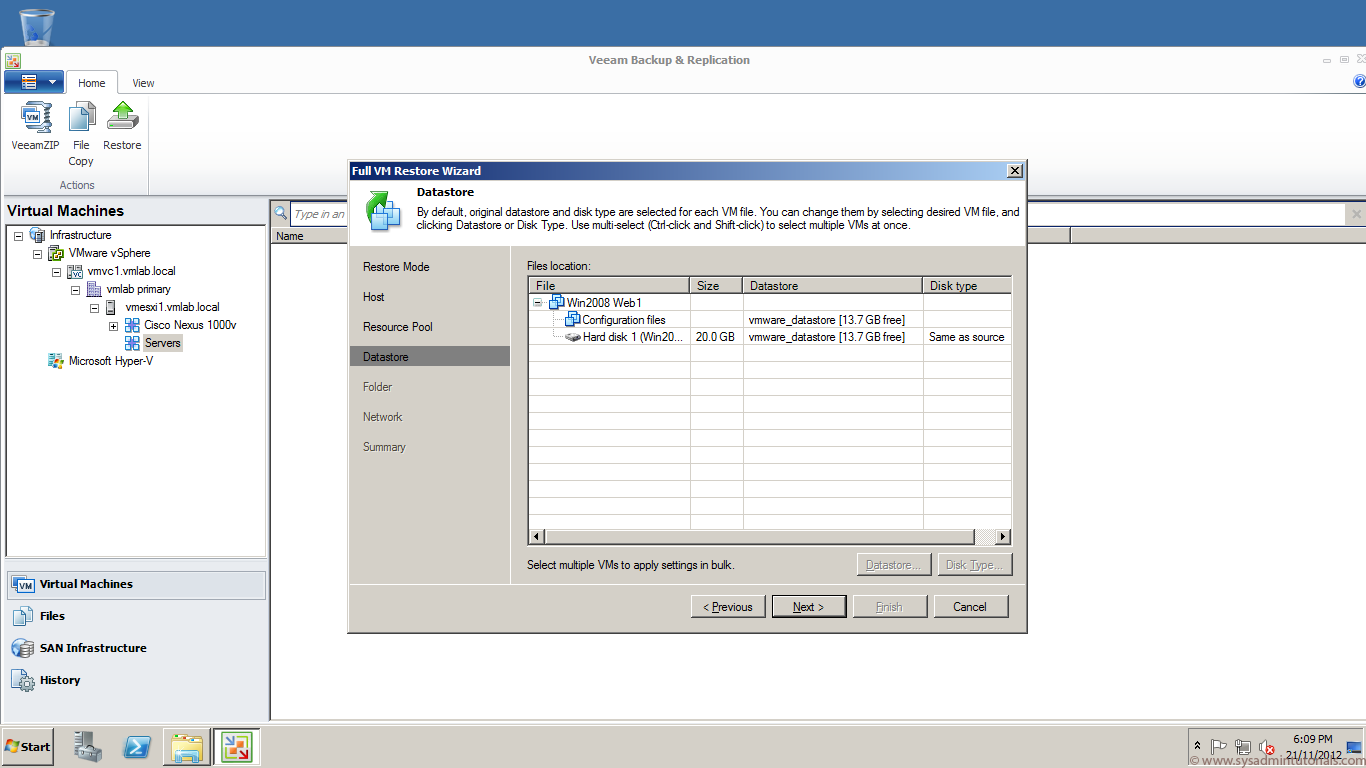Select the Datastore wizard step
The image size is (1366, 768).
pyautogui.click(x=430, y=357)
